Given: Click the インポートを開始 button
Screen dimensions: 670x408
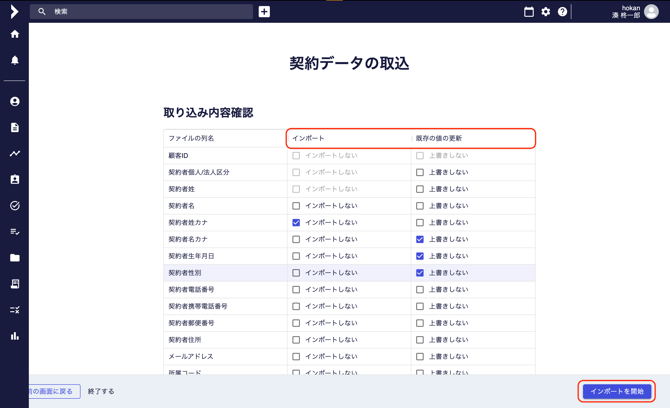Looking at the screenshot, I should [617, 391].
